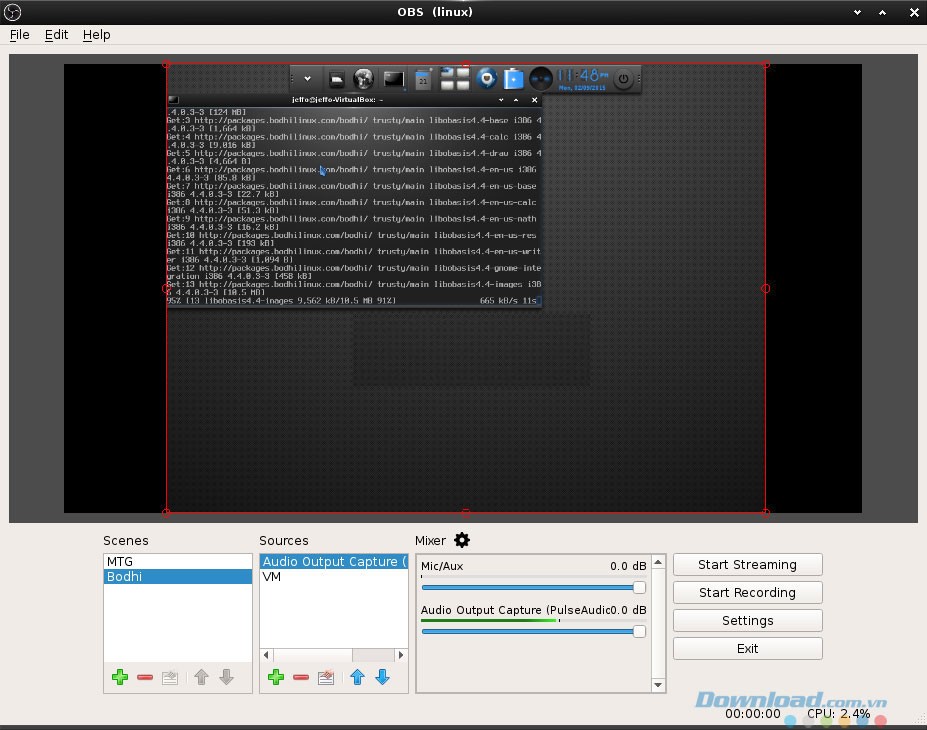Move the Bodhi scene up in the list
Viewport: 927px width, 730px height.
199,677
